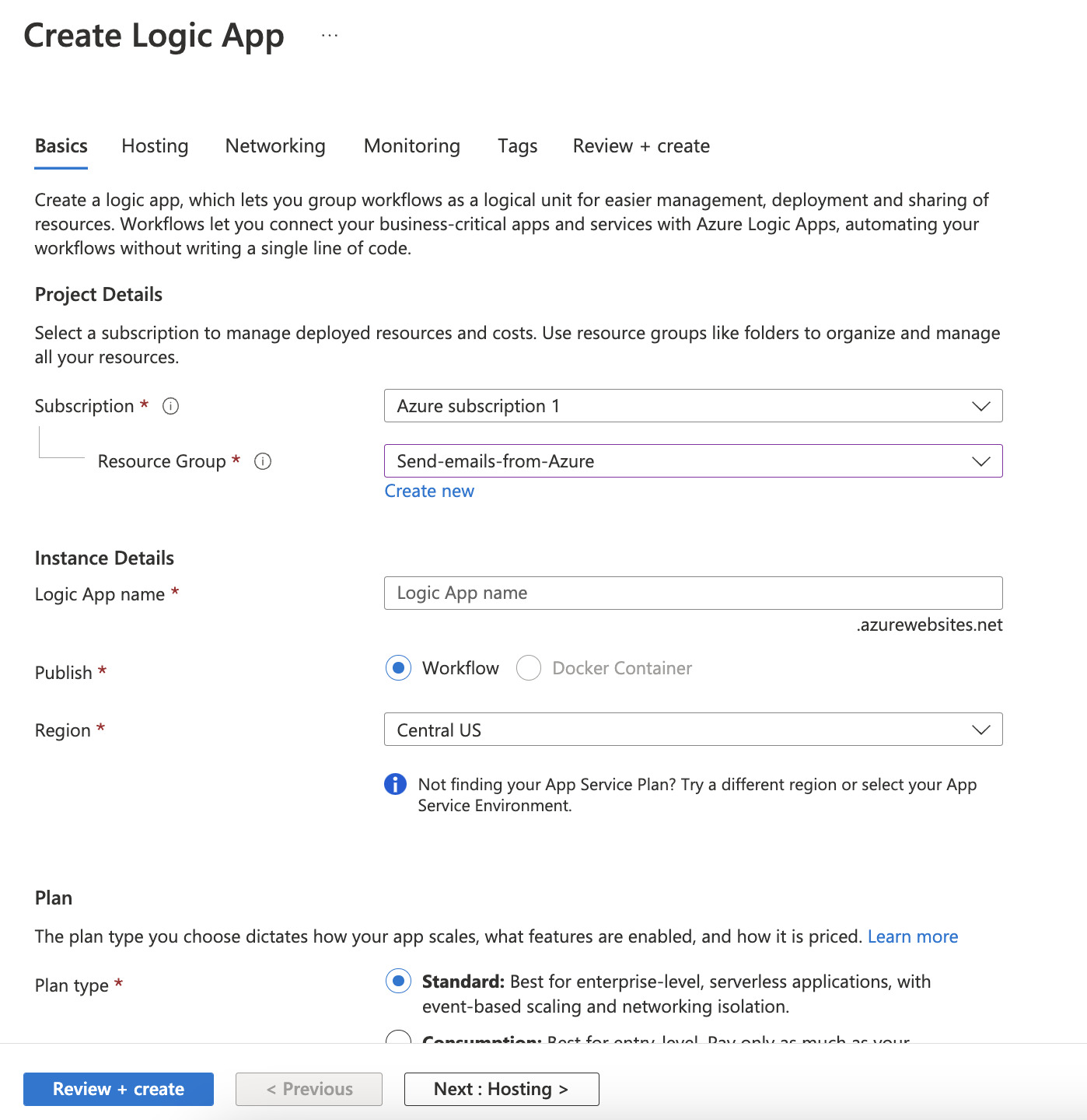
Task: Follow the Learn more link about plans
Action: [x=913, y=936]
